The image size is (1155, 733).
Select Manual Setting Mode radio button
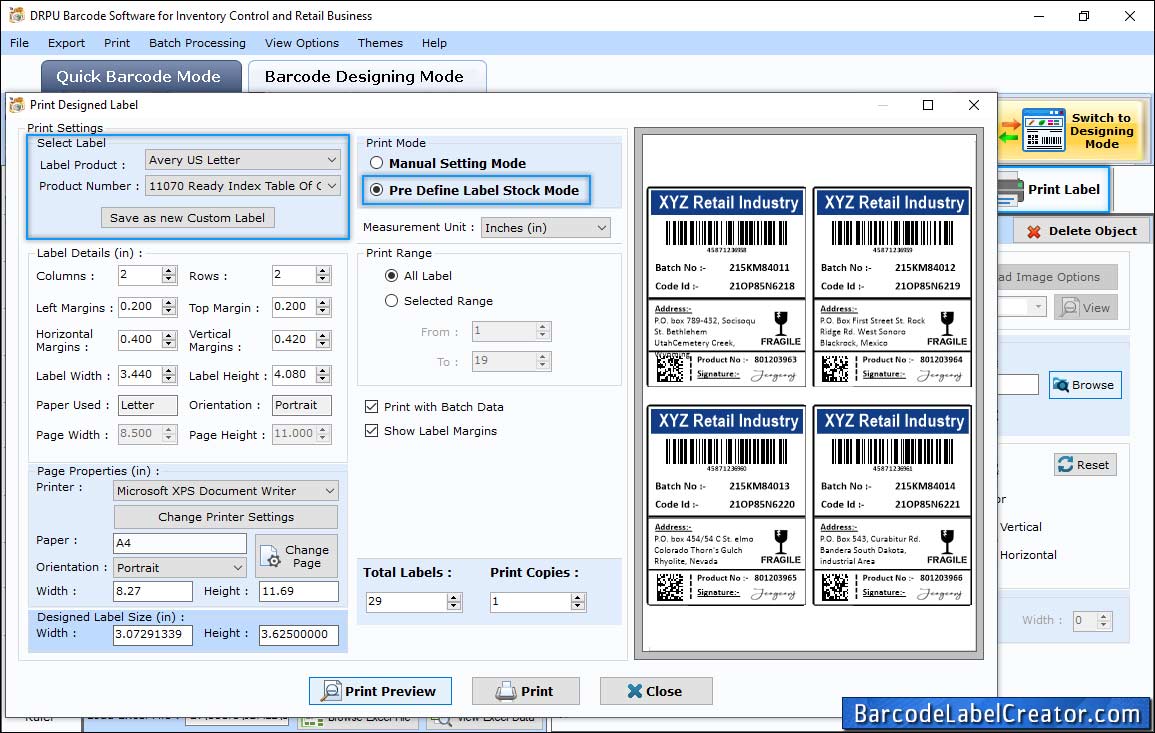coord(376,163)
